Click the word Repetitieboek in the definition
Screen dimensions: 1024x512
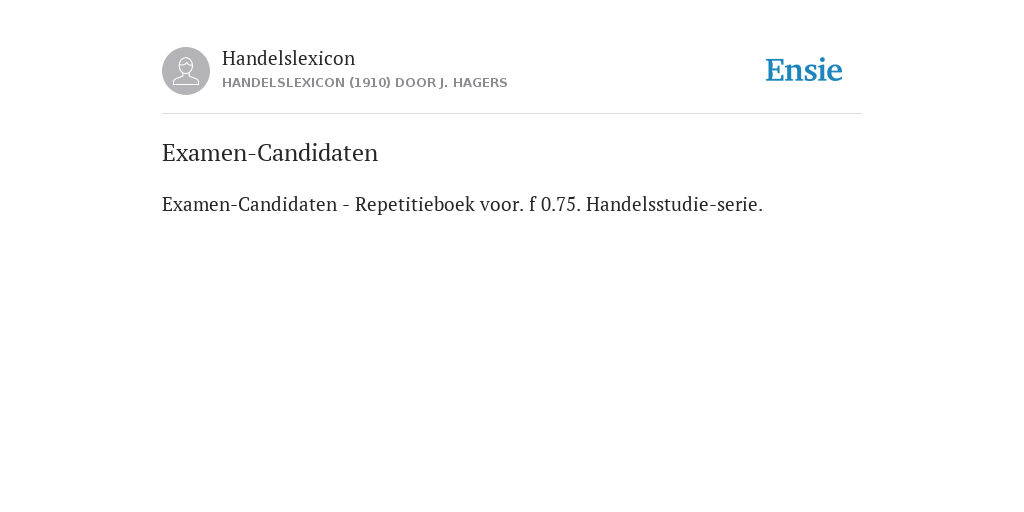415,204
